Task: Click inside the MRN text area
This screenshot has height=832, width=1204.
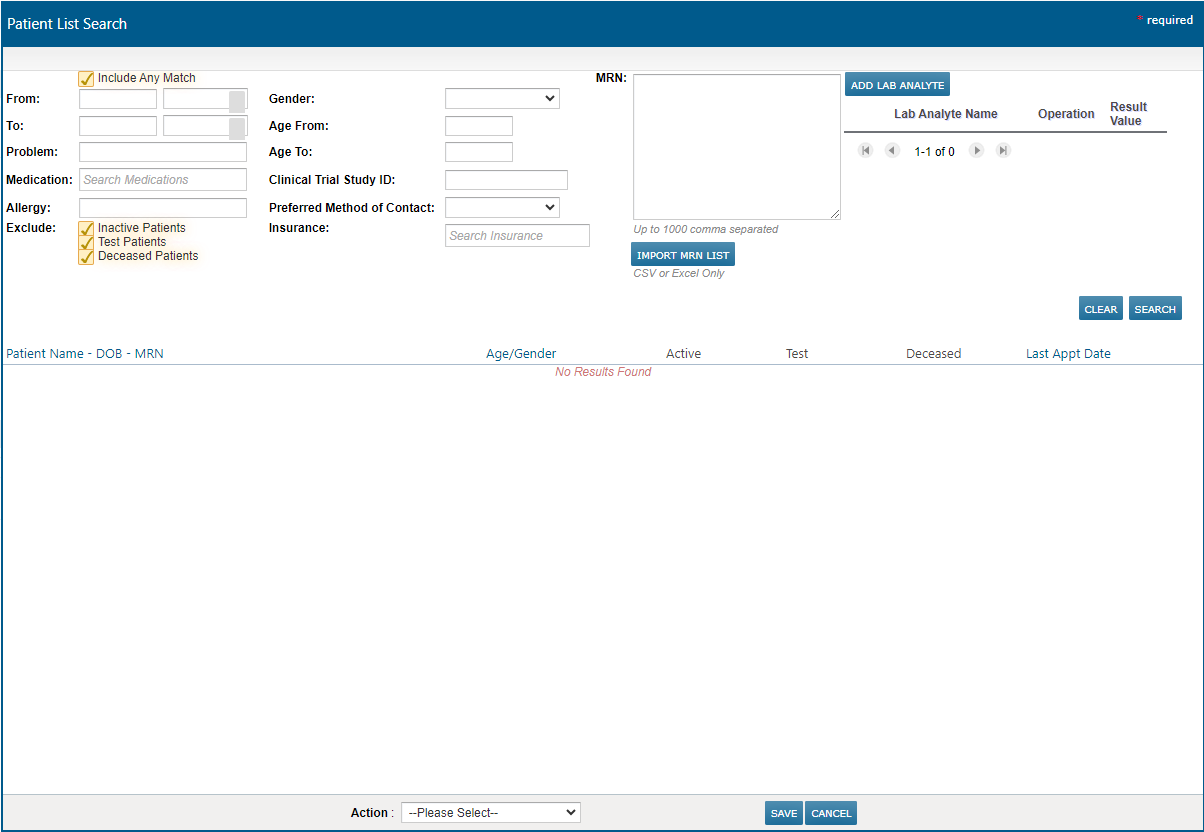Action: point(735,145)
